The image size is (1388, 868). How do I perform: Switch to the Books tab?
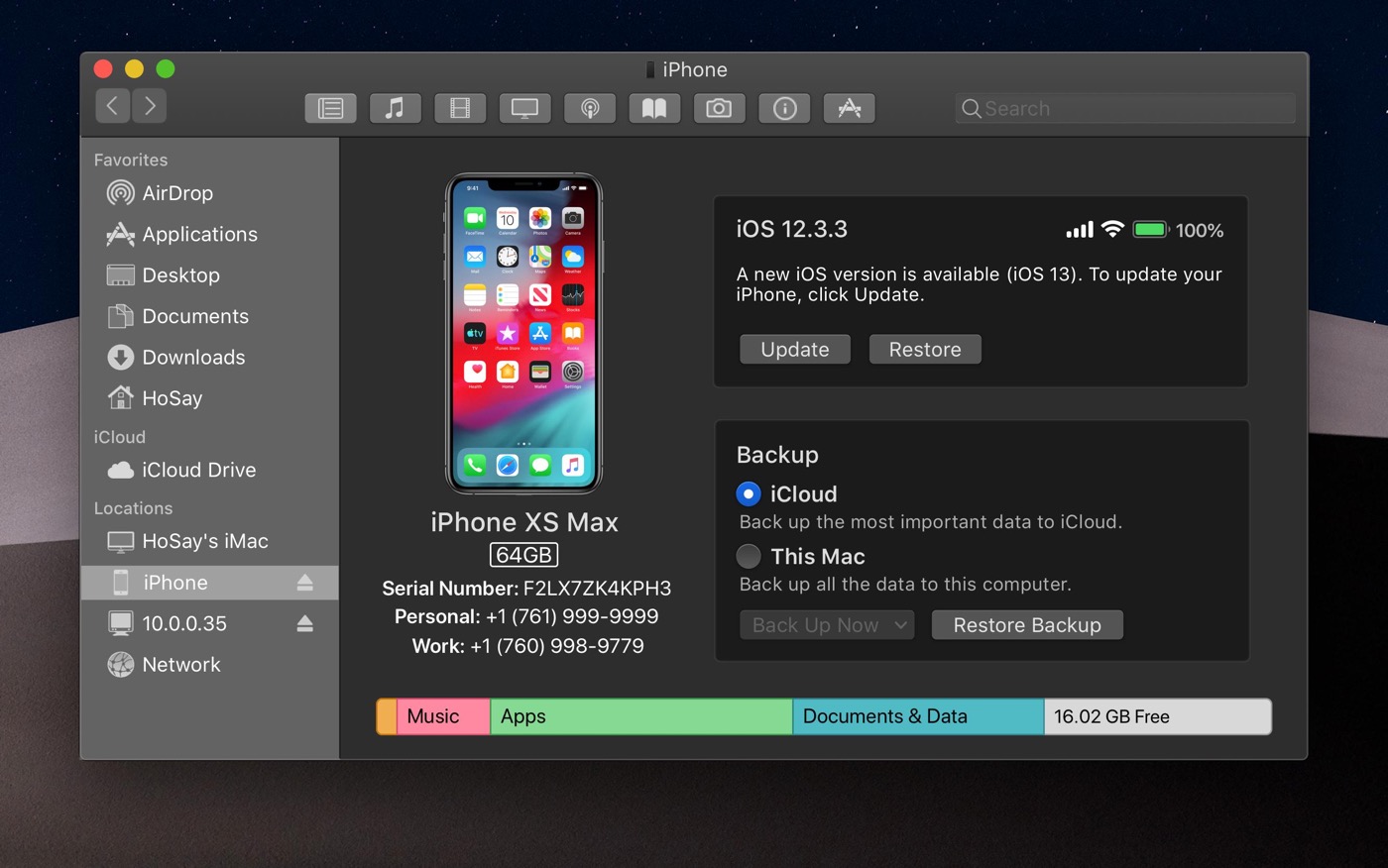pyautogui.click(x=654, y=108)
